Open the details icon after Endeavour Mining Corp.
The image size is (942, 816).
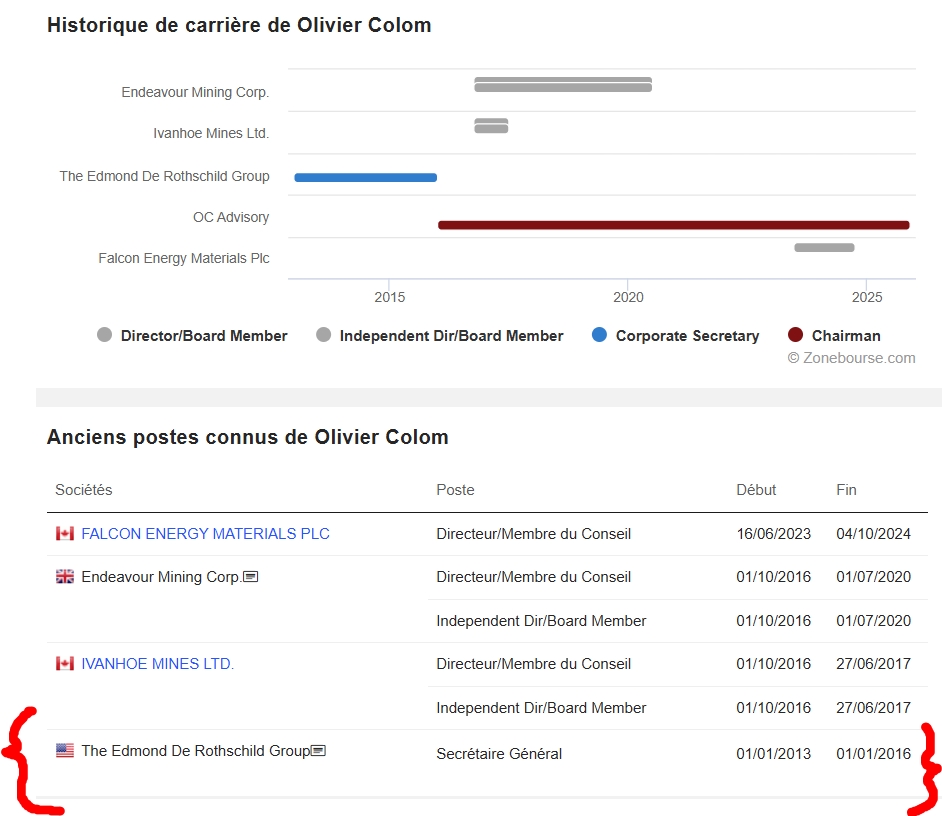point(251,577)
